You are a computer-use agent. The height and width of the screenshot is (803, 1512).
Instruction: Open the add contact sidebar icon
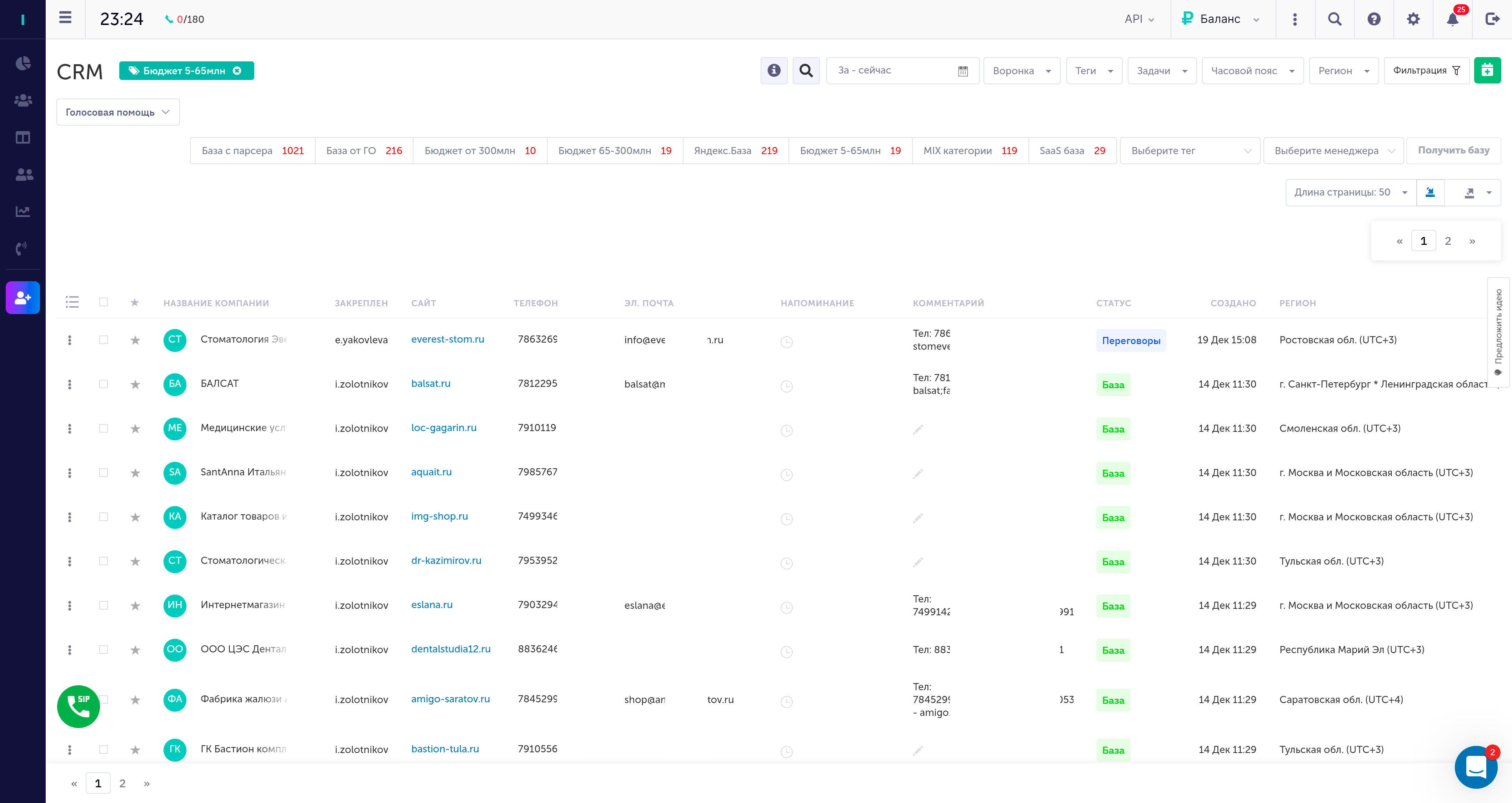23,297
